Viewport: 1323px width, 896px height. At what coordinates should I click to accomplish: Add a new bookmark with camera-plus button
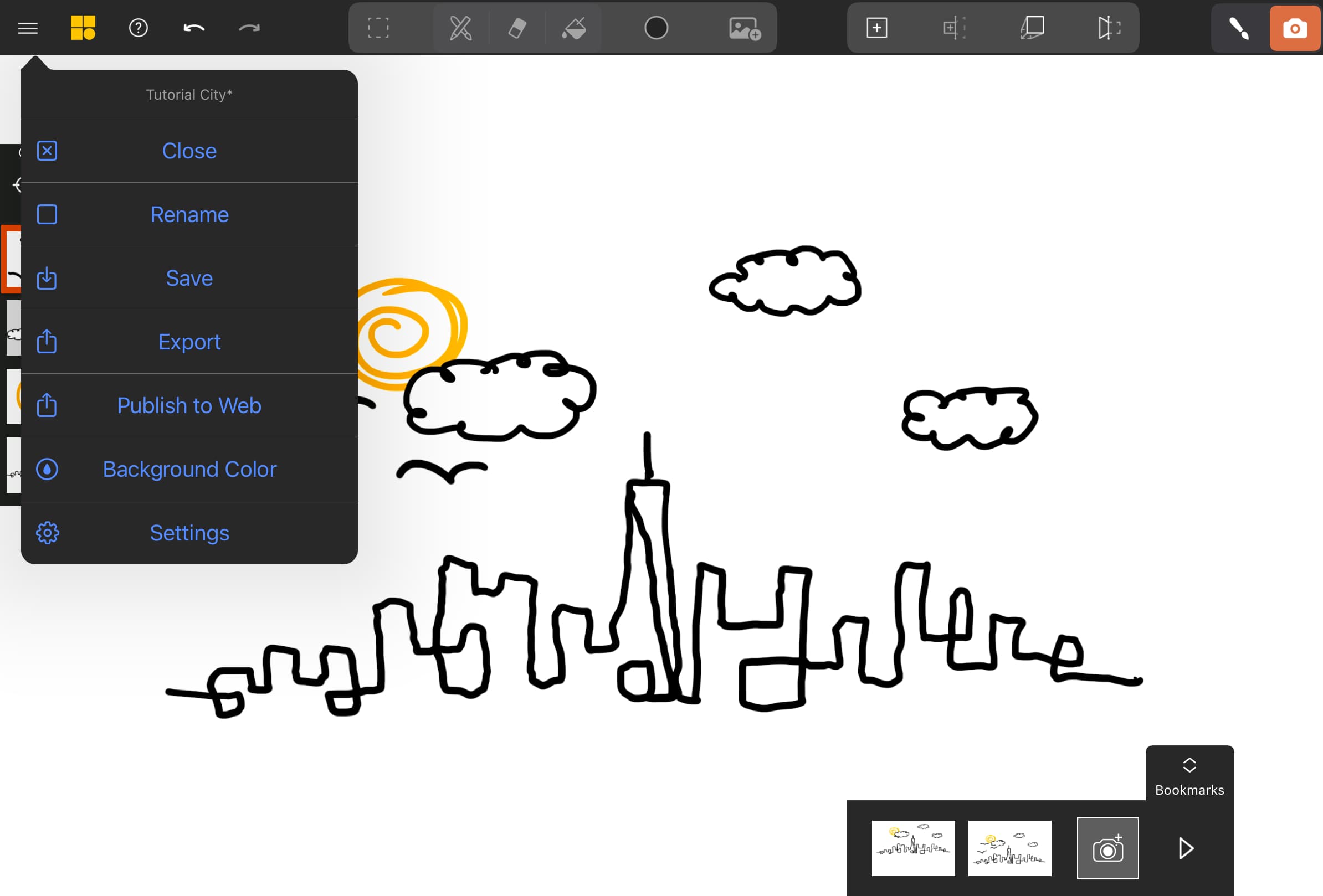1107,848
